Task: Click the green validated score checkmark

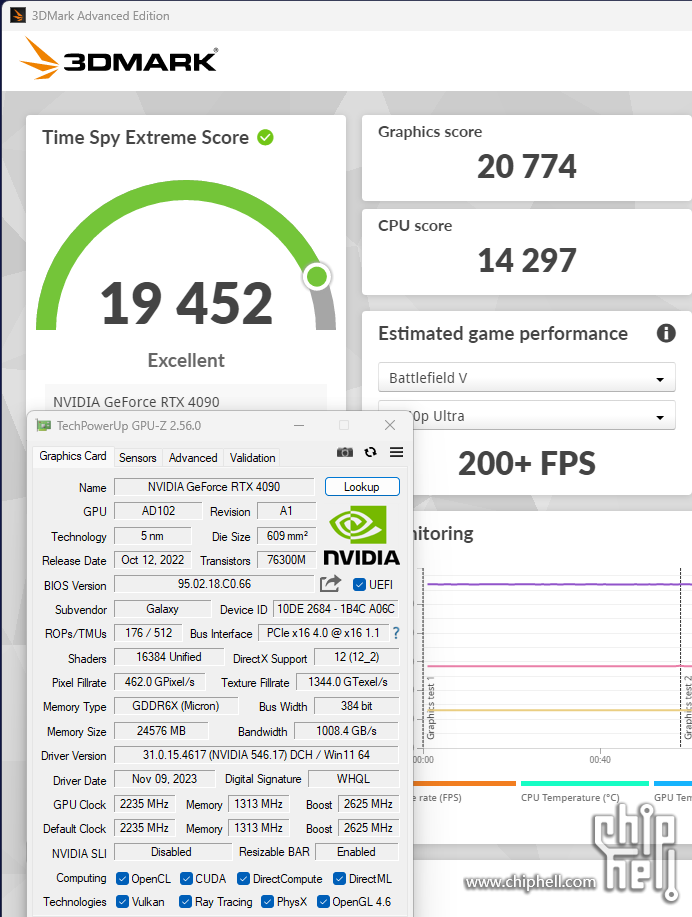Action: tap(266, 137)
